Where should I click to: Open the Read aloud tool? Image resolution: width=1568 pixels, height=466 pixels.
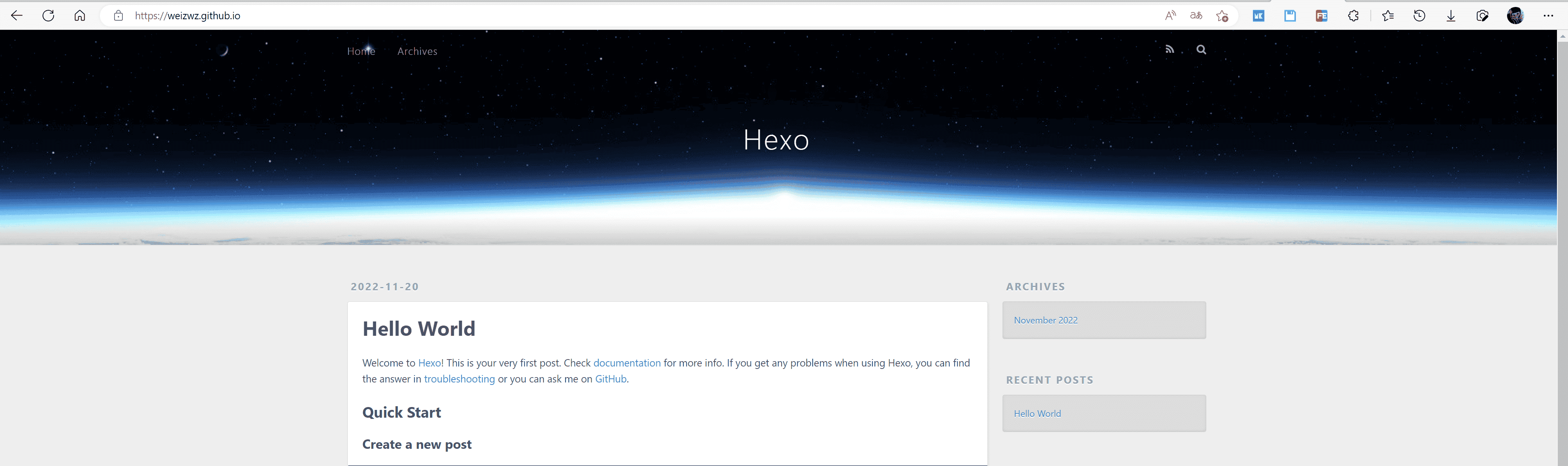click(x=1170, y=16)
